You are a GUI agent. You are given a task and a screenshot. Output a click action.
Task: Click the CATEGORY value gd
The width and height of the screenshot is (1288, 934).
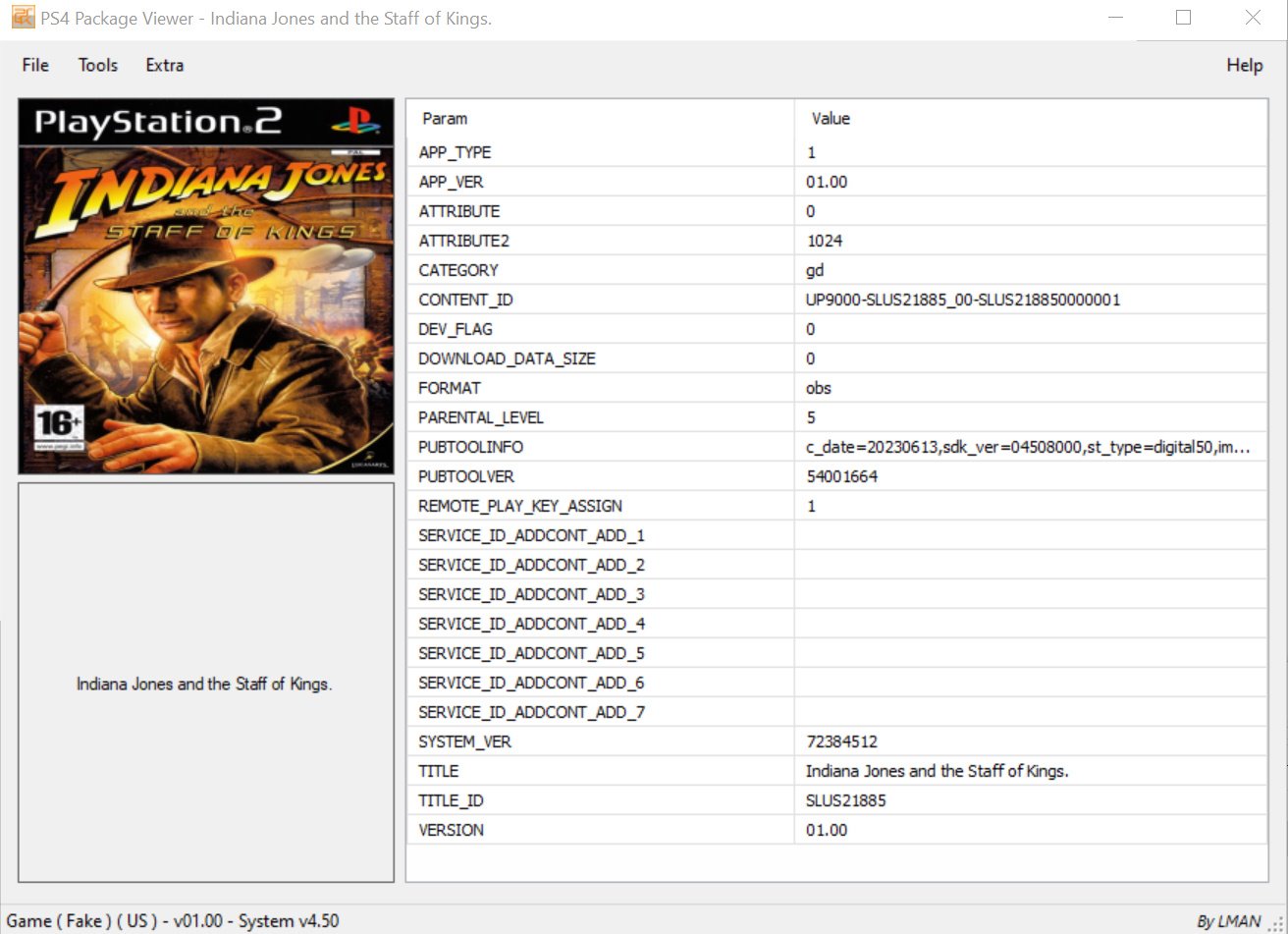pos(815,270)
